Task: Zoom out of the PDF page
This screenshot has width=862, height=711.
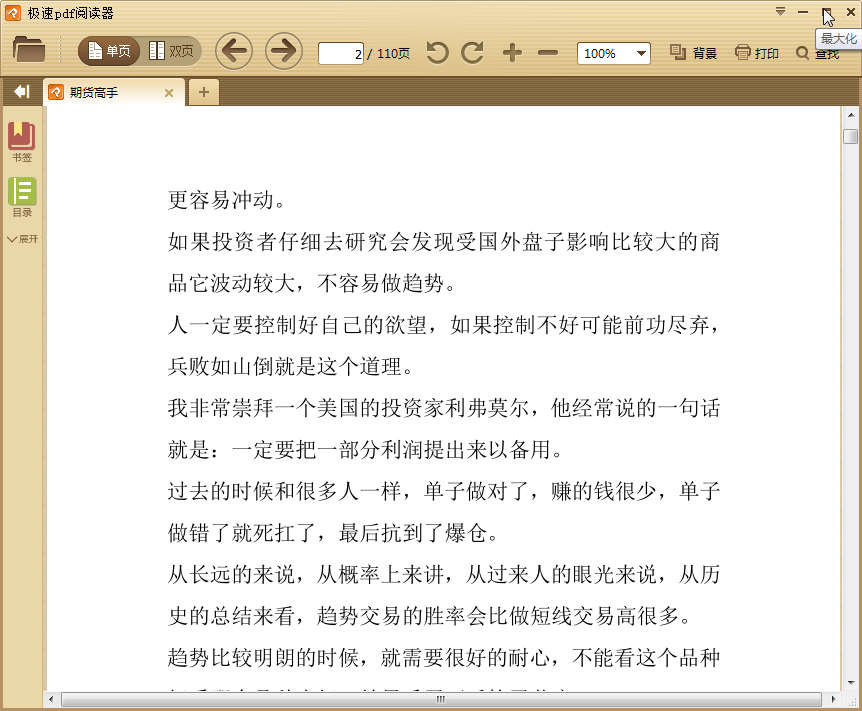Action: click(547, 52)
